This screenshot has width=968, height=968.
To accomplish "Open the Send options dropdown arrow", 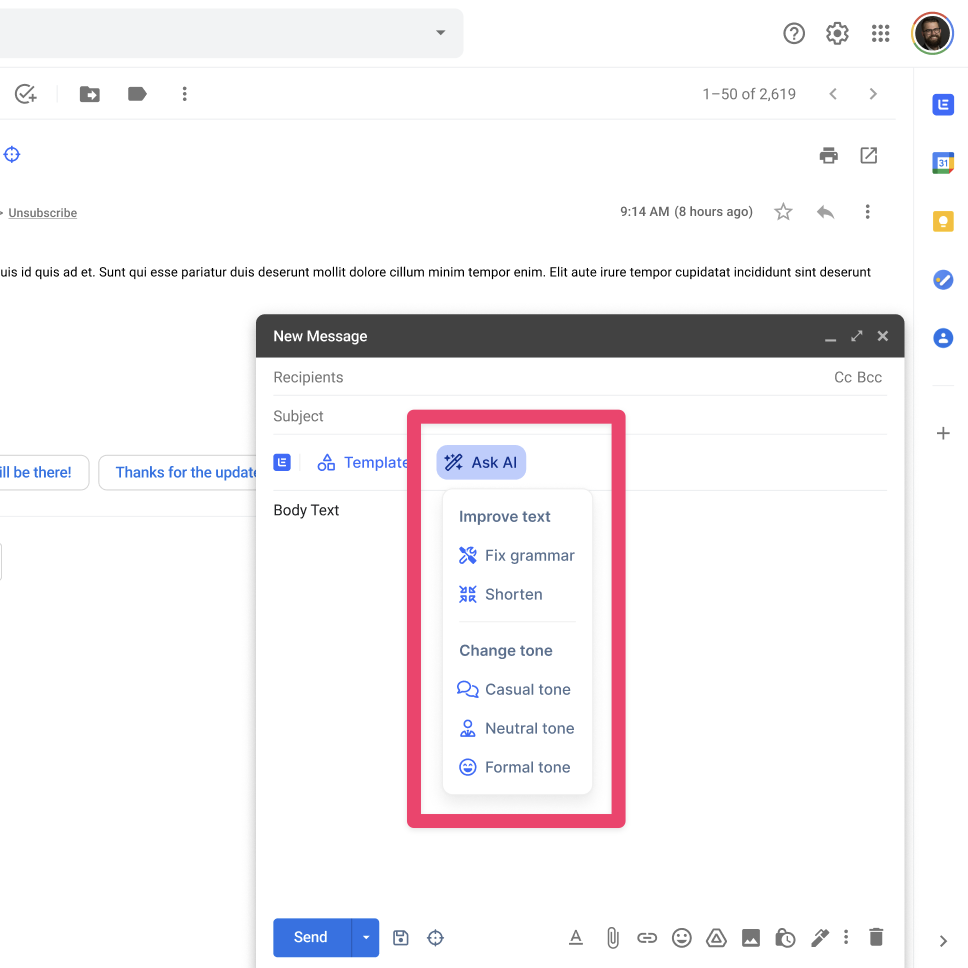I will point(365,938).
